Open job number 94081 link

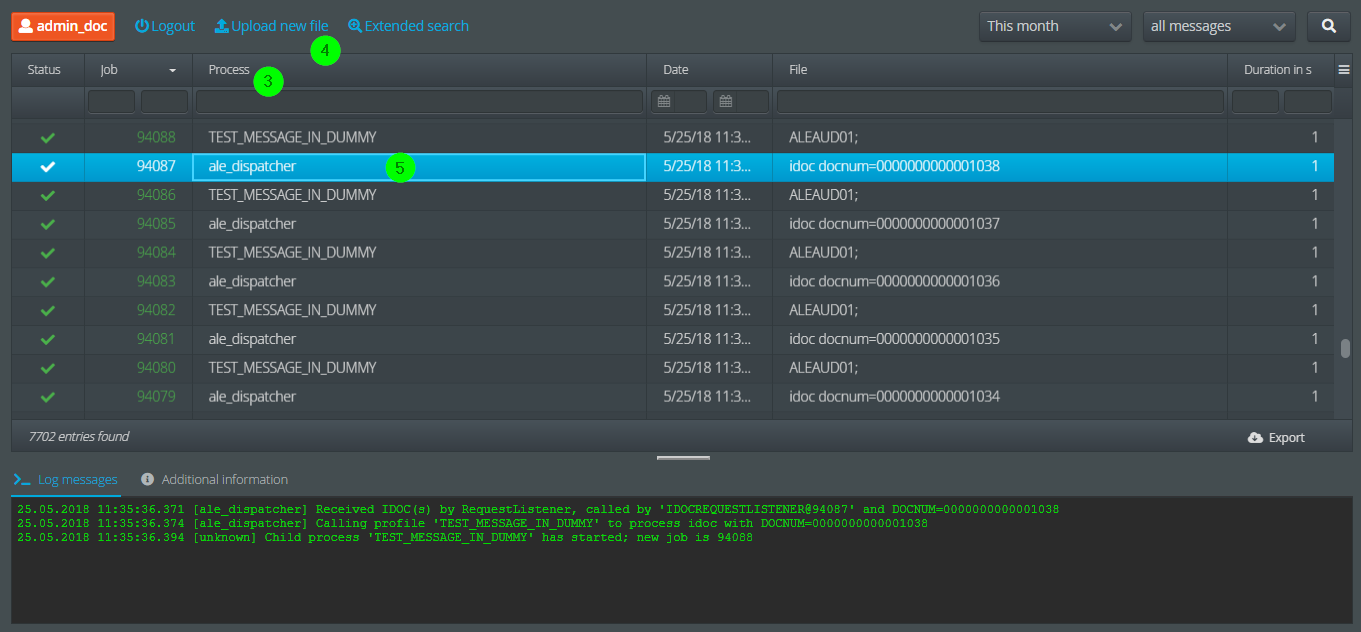tap(156, 339)
